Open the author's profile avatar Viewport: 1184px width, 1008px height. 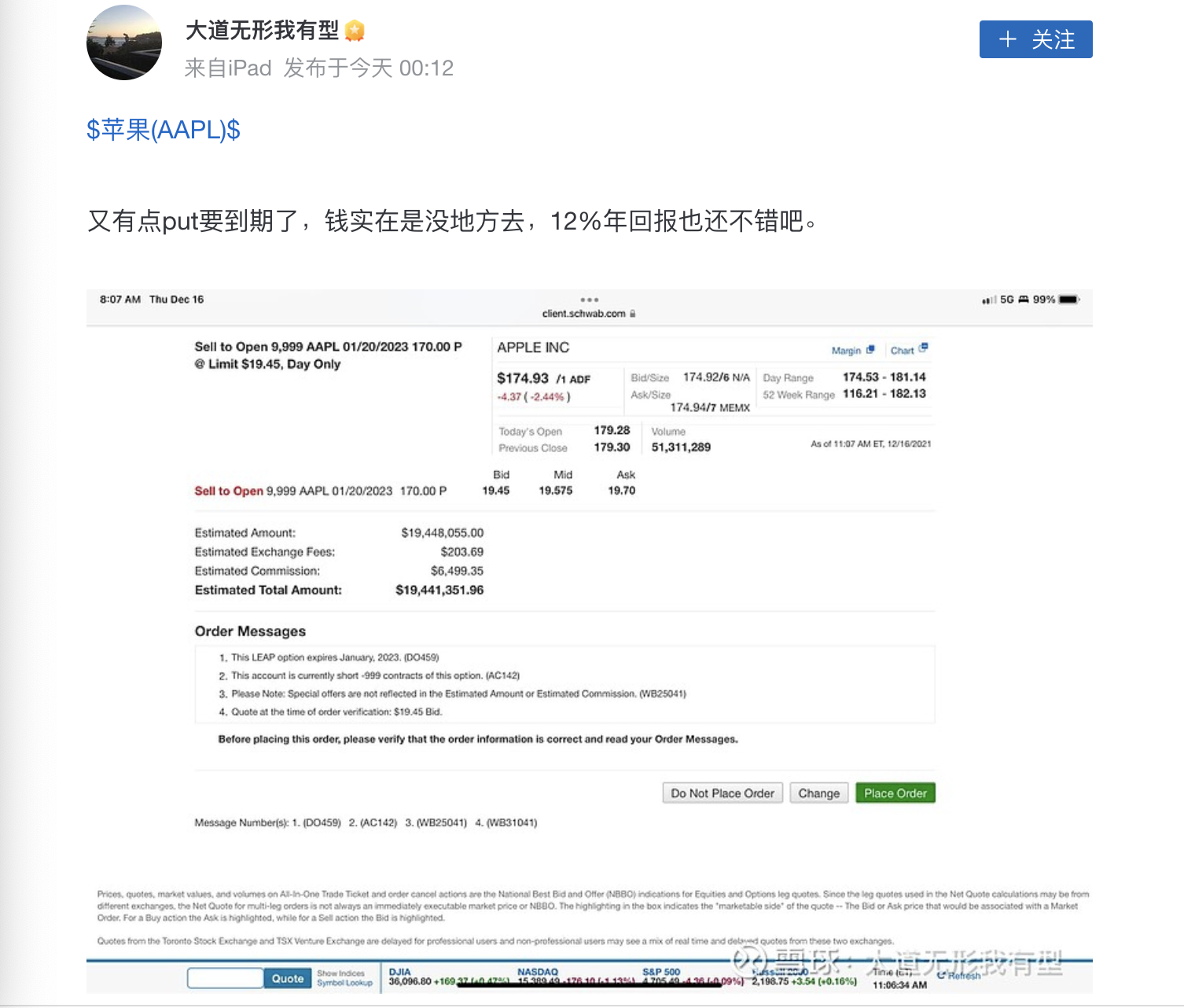[x=124, y=42]
